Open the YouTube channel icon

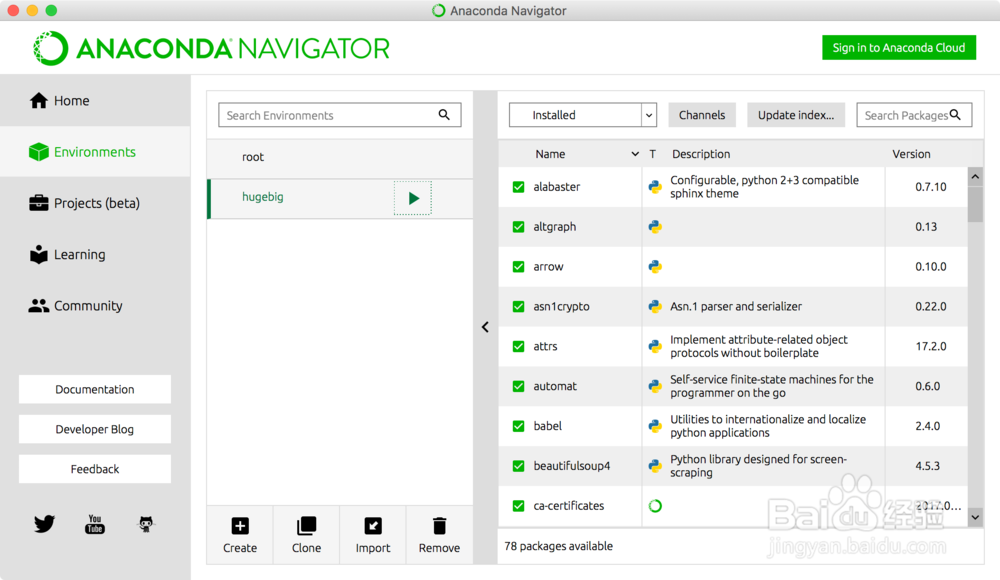point(95,524)
